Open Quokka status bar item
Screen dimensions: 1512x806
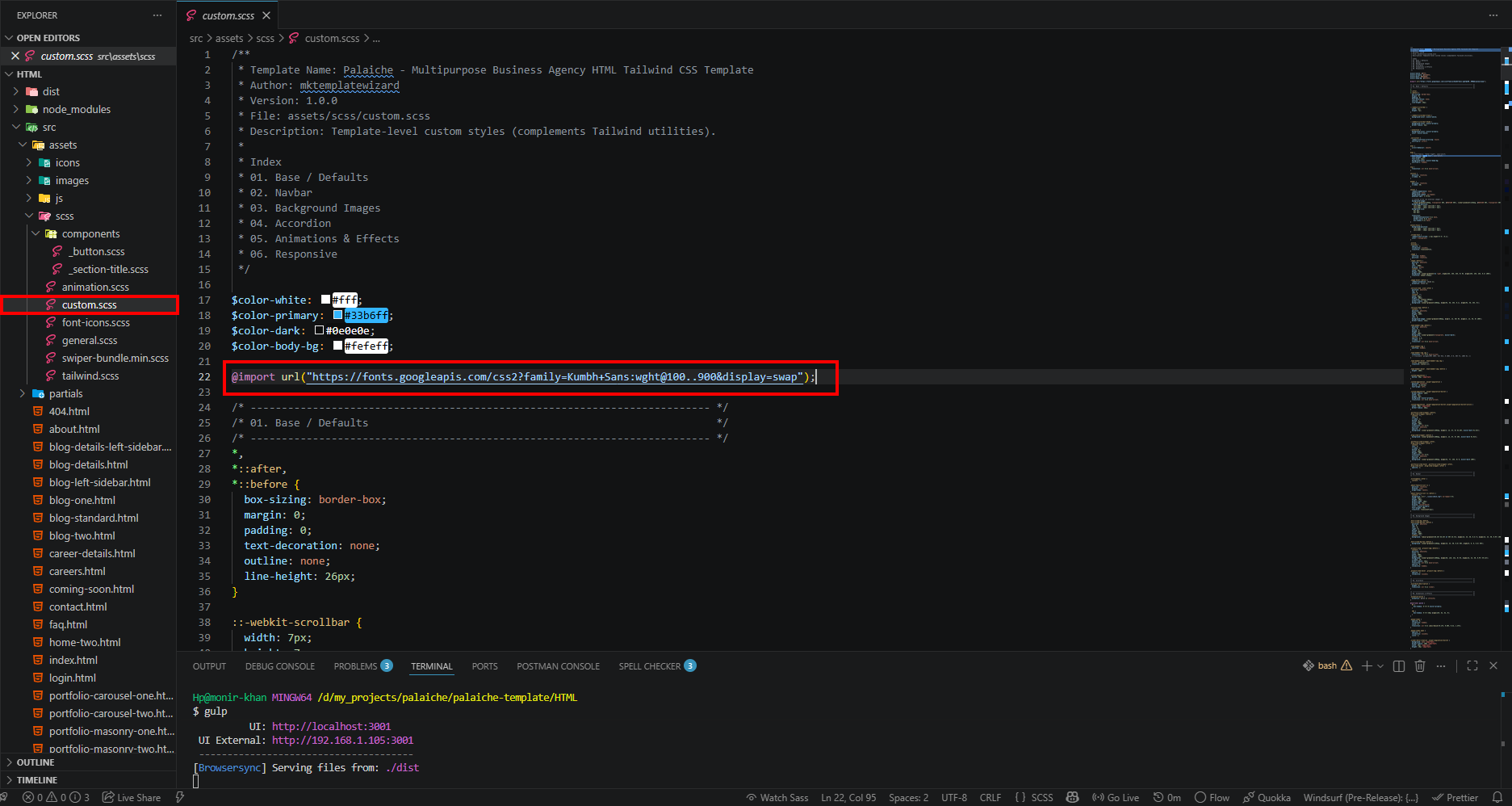1267,797
